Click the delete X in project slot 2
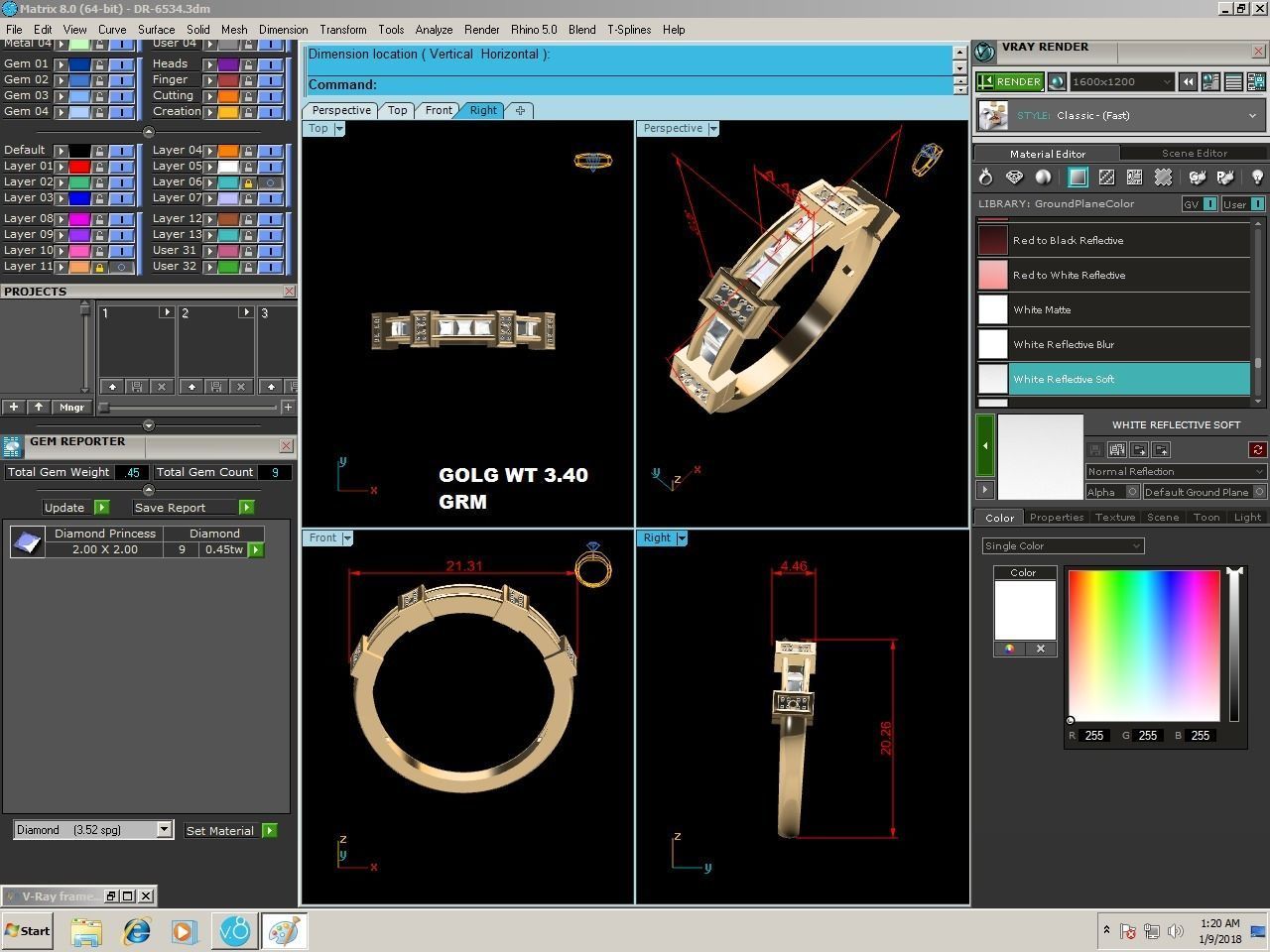The width and height of the screenshot is (1270, 952). coord(241,386)
